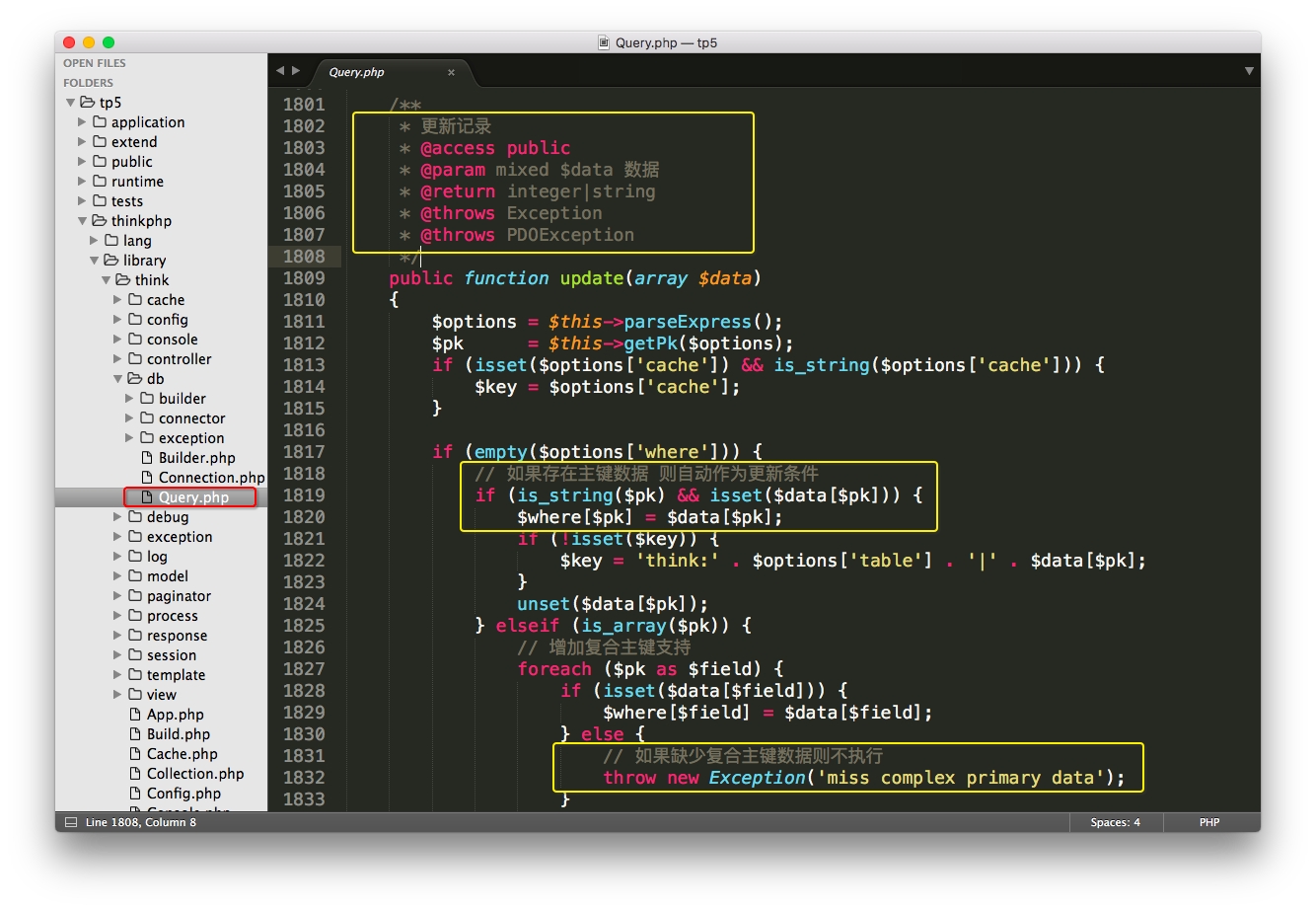The height and width of the screenshot is (911, 1316).
Task: Go to next tab with right arrow
Action: pyautogui.click(x=296, y=71)
